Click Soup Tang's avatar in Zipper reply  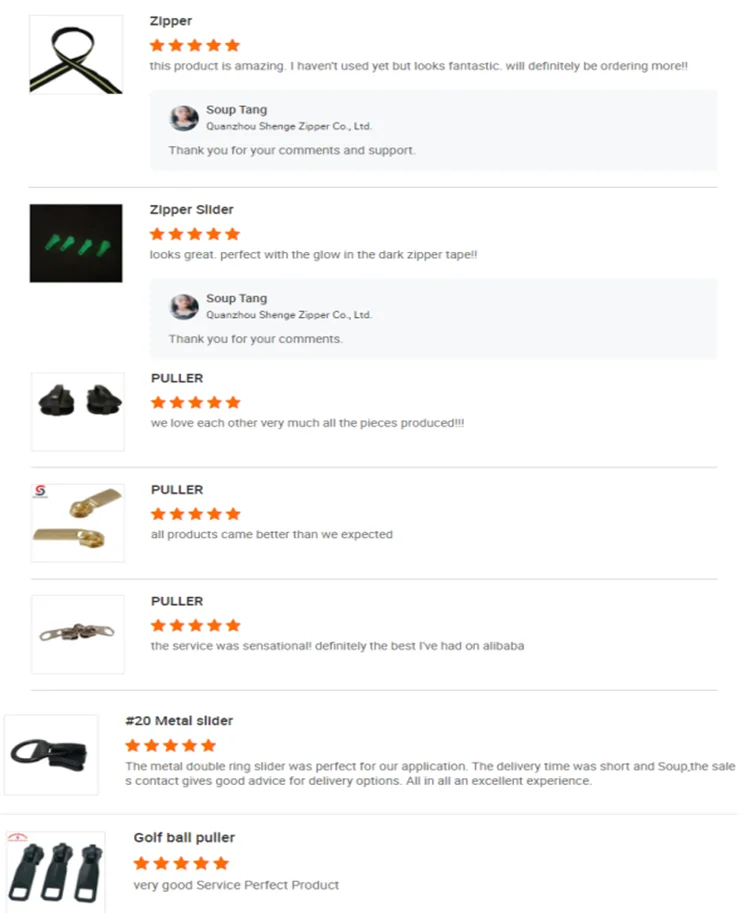(184, 118)
